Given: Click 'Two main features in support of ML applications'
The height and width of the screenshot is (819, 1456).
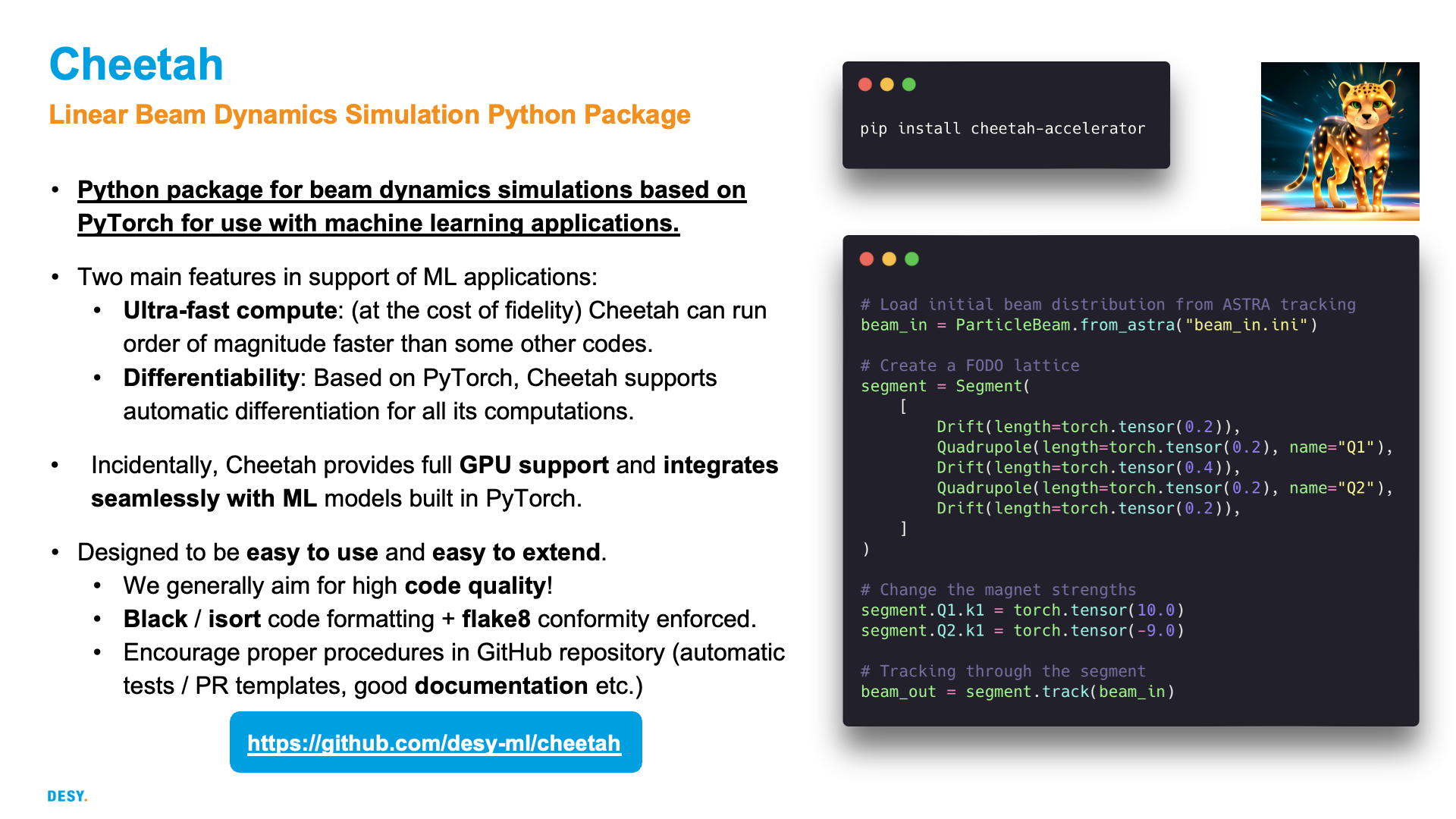Looking at the screenshot, I should pos(337,277).
